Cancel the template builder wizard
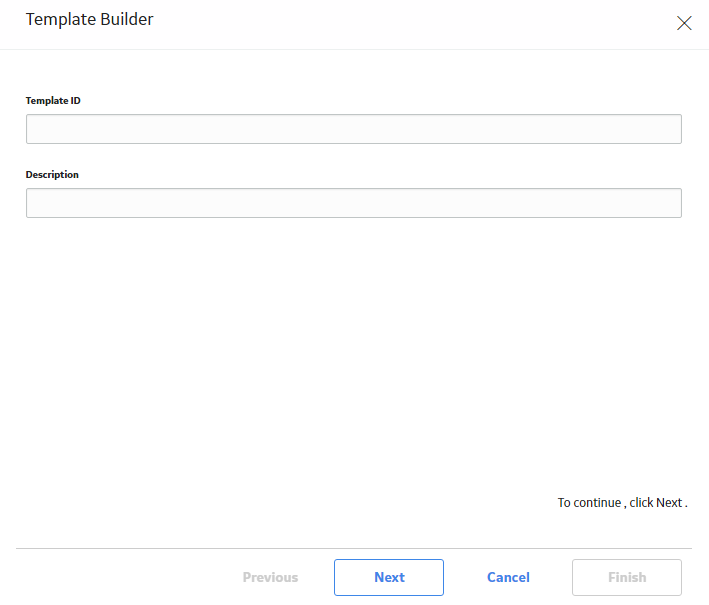709x605 pixels. (x=508, y=577)
